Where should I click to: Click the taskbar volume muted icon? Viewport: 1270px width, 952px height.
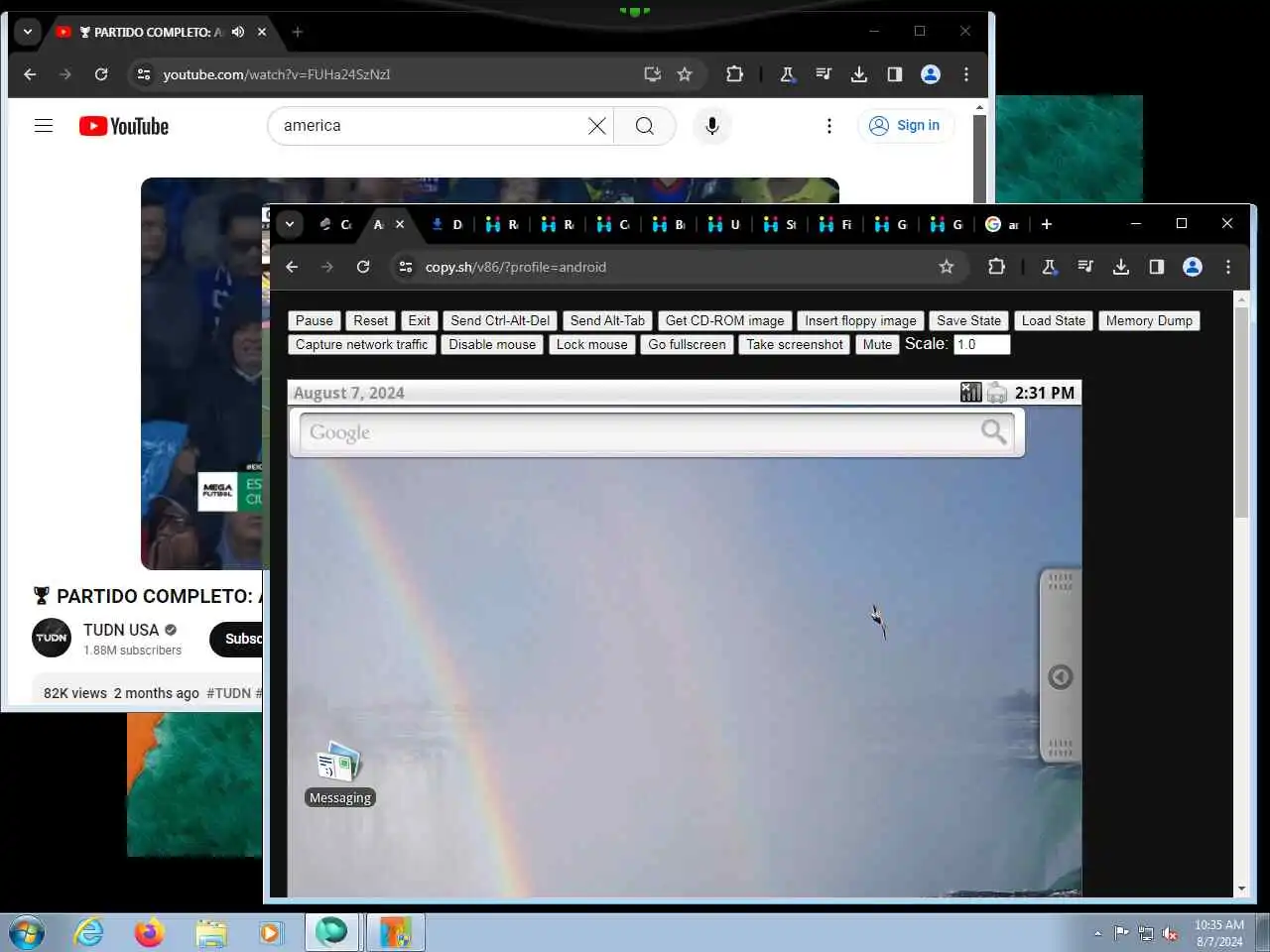tap(1171, 933)
